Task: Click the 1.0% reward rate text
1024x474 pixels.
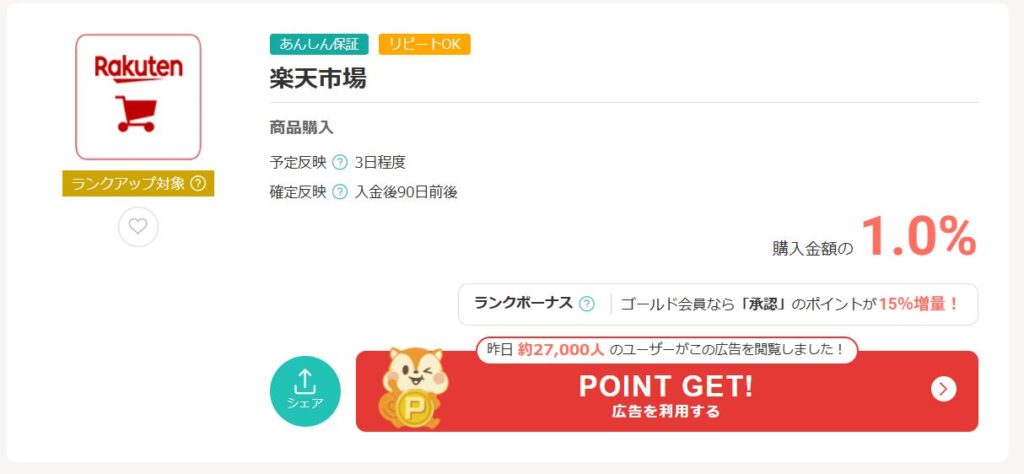Action: (x=919, y=237)
